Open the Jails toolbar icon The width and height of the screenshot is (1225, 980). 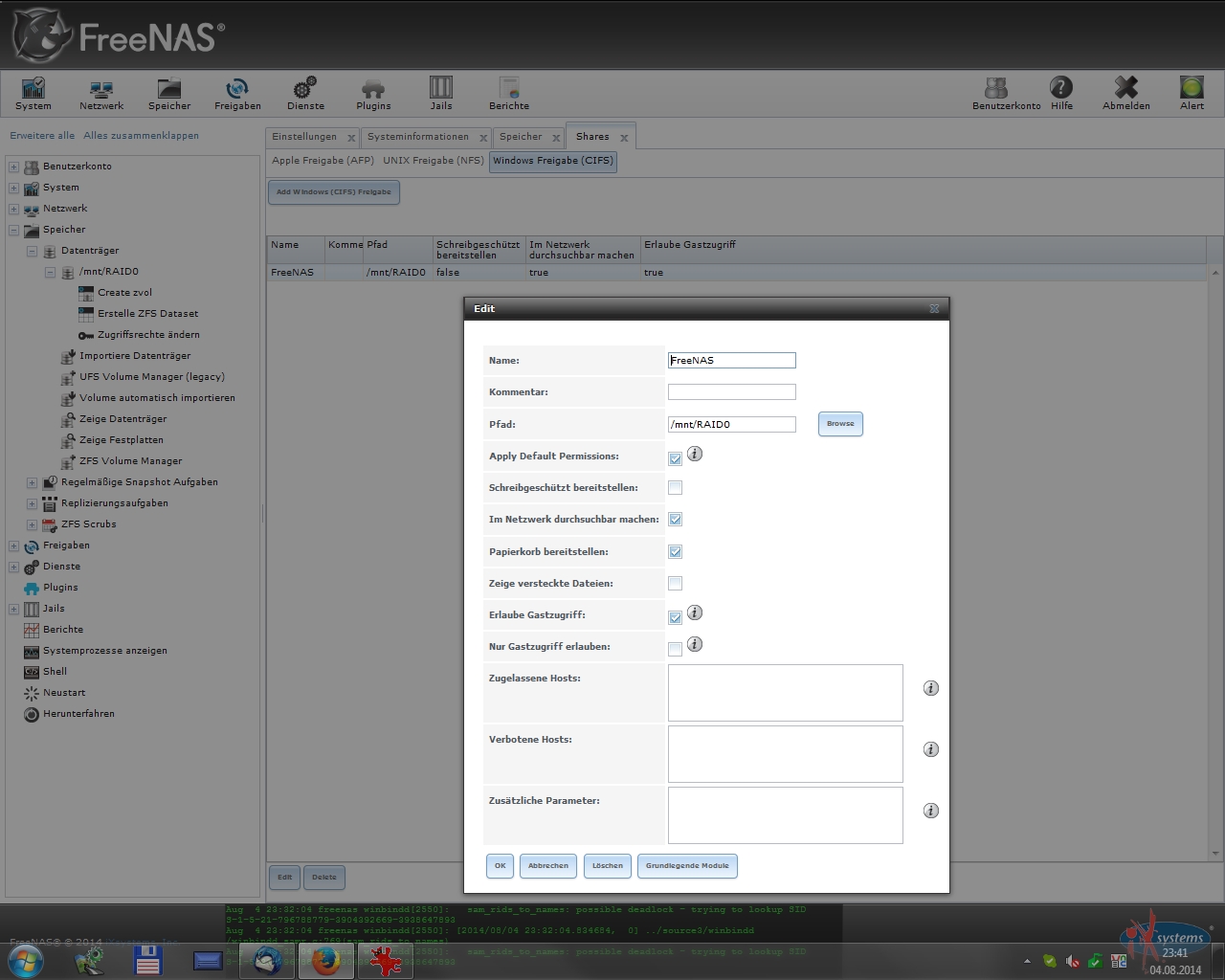click(x=441, y=94)
